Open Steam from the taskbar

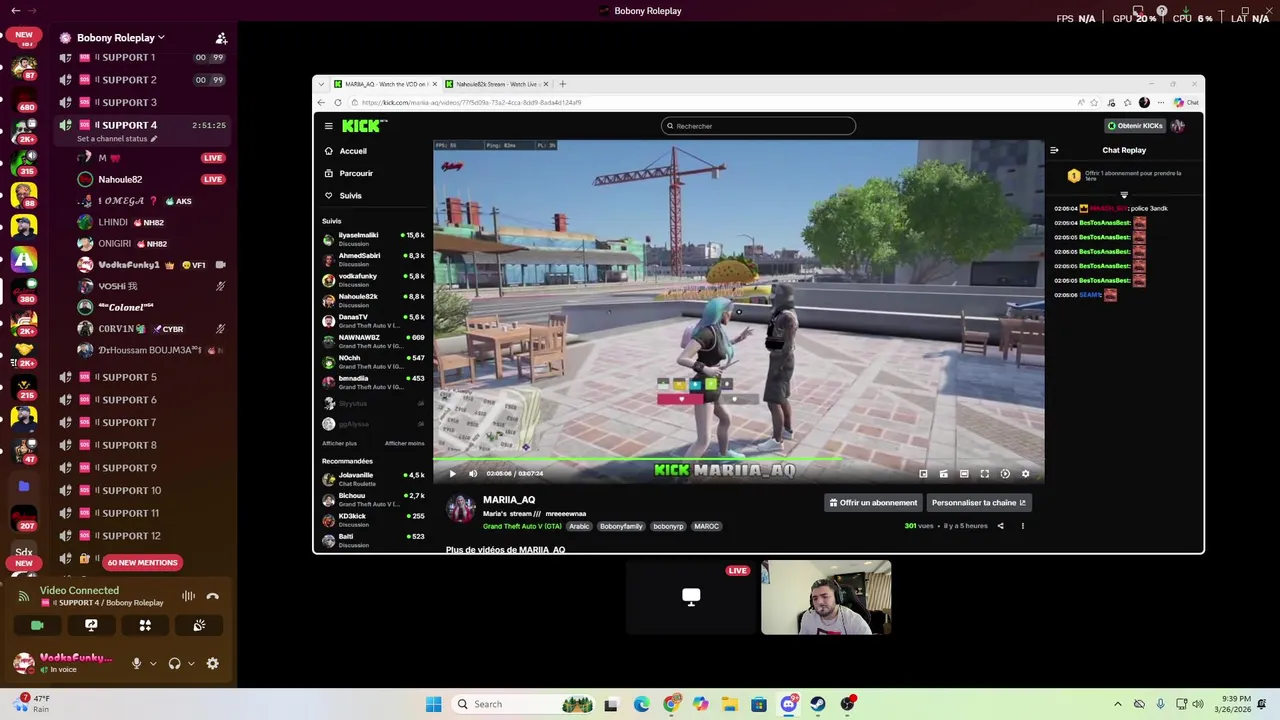[x=818, y=704]
